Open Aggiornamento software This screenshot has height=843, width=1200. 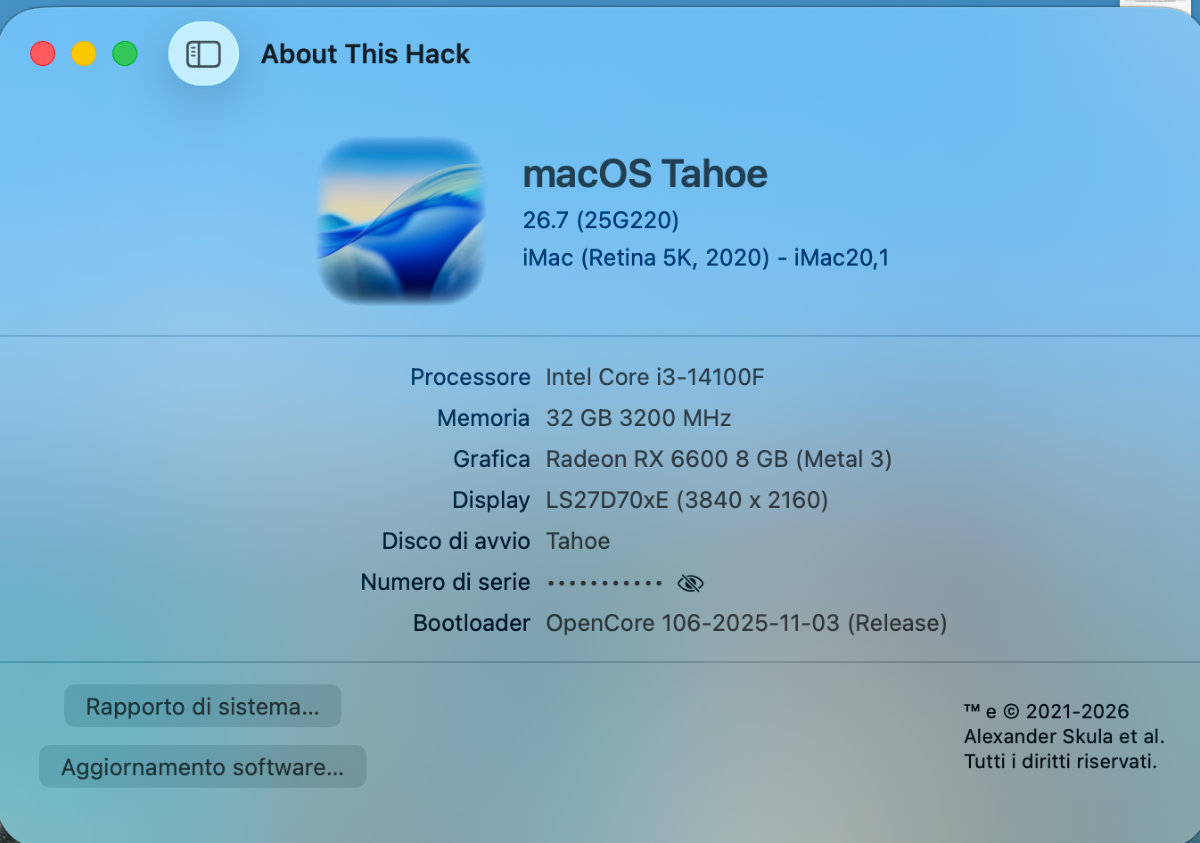(x=203, y=767)
